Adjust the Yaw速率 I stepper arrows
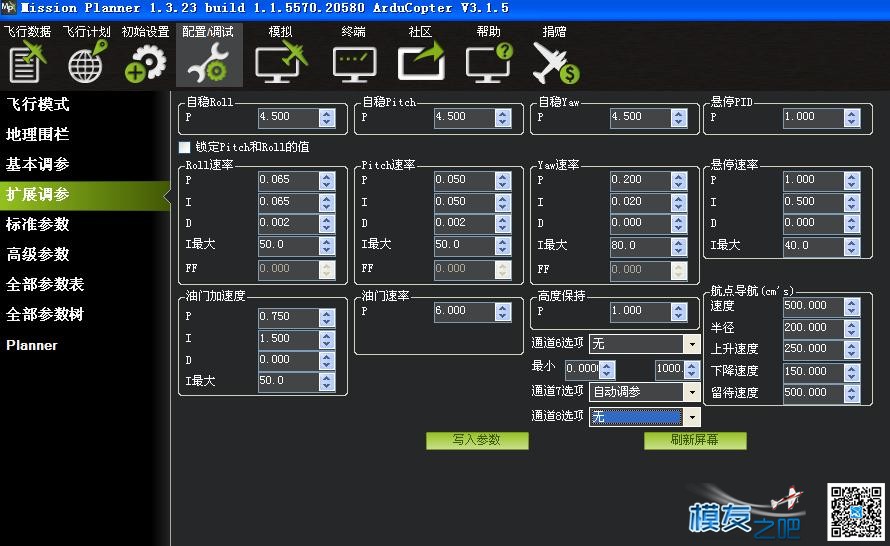Screen dimensions: 890x546 click(x=679, y=202)
